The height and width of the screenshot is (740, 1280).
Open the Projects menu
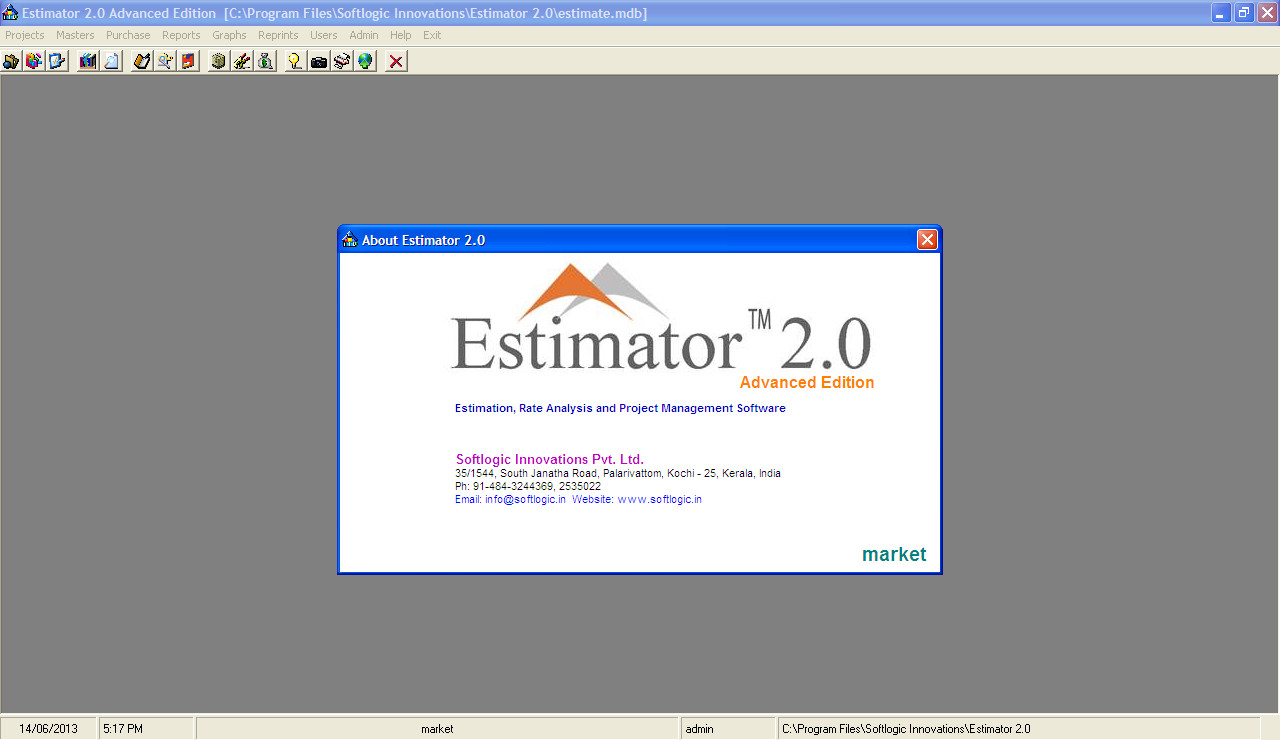pyautogui.click(x=24, y=35)
